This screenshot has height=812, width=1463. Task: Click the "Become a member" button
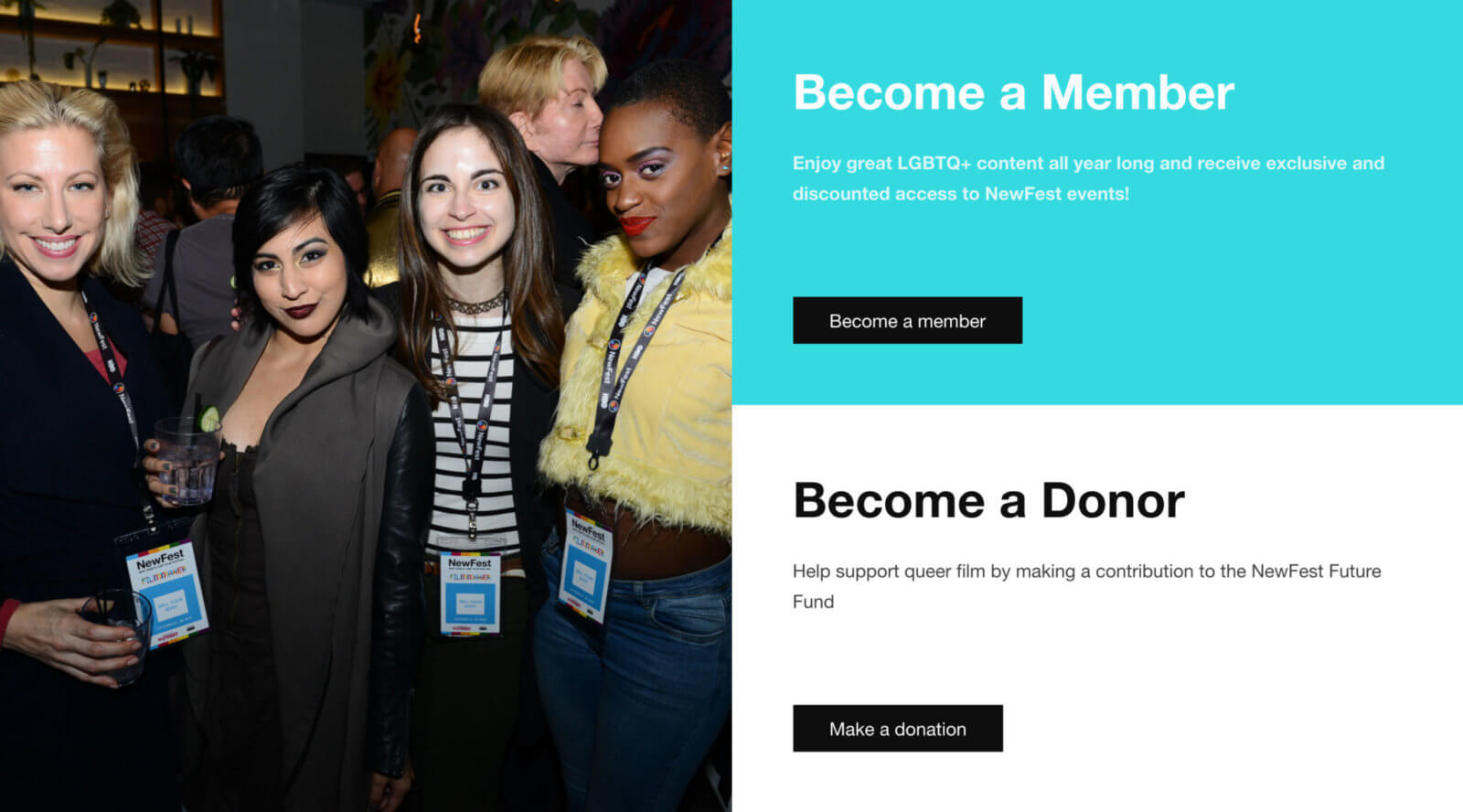click(x=907, y=320)
